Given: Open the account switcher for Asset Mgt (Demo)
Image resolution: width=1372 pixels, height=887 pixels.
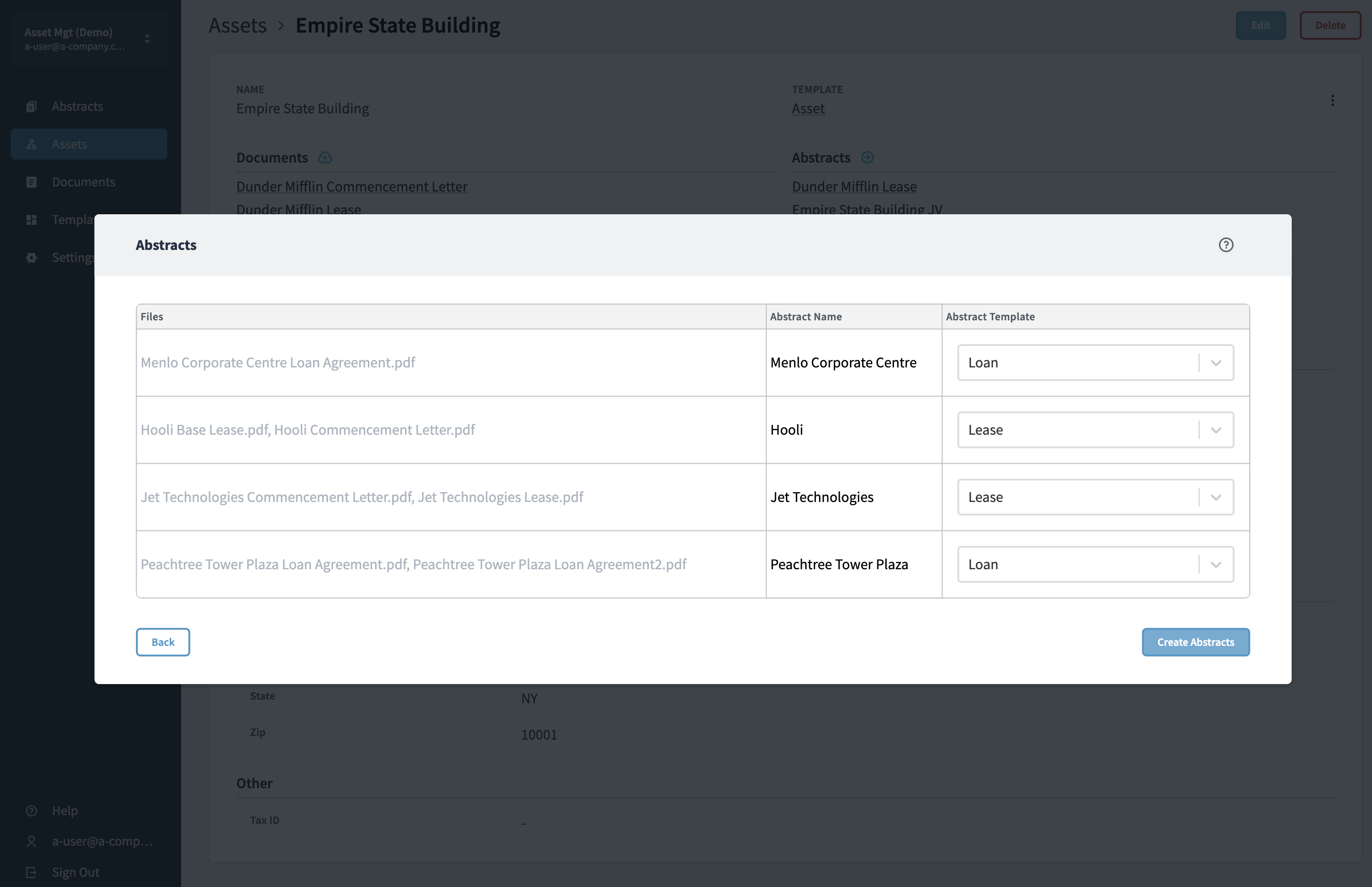Looking at the screenshot, I should pyautogui.click(x=147, y=39).
